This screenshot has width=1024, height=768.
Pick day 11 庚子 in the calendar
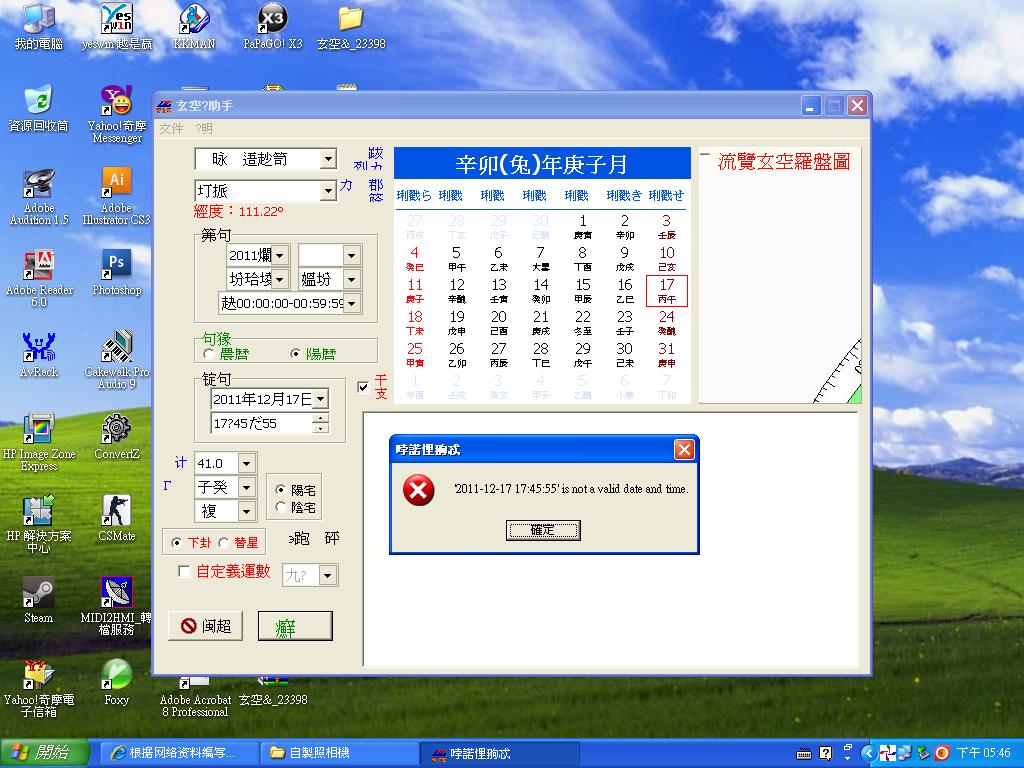[x=415, y=291]
